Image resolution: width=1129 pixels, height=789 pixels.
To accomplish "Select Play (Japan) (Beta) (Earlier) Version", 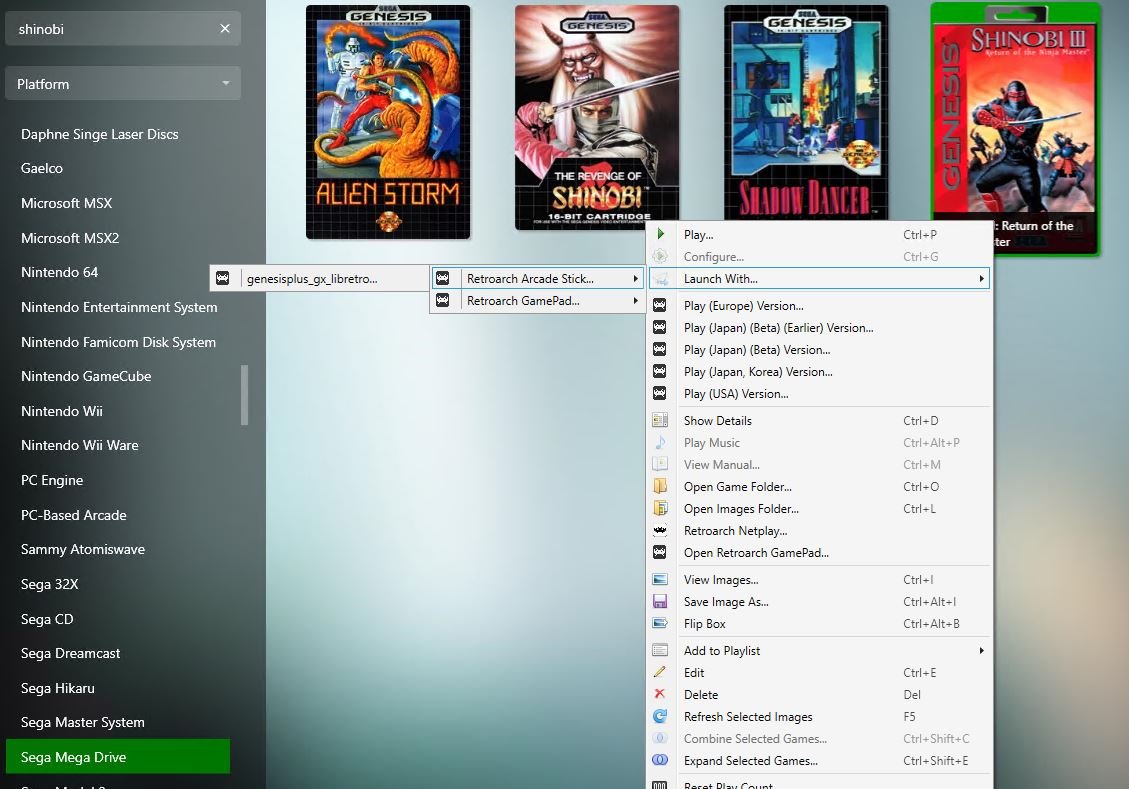I will (x=820, y=328).
